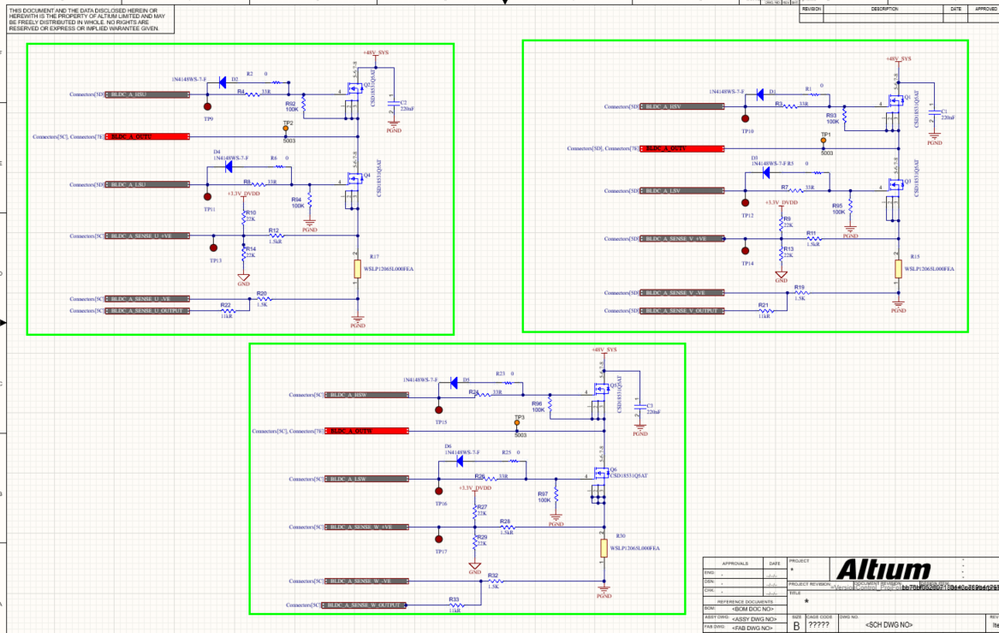
Task: Click the BLDC_A_SENSE_V_OUTPUT port
Action: tap(682, 311)
